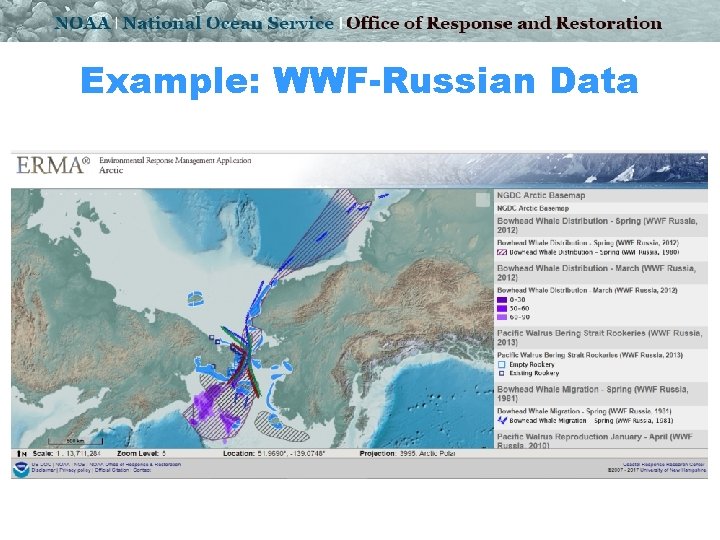Click the 'Example: WWF-Russian Data' slide heading
720x540 pixels.
click(360, 81)
